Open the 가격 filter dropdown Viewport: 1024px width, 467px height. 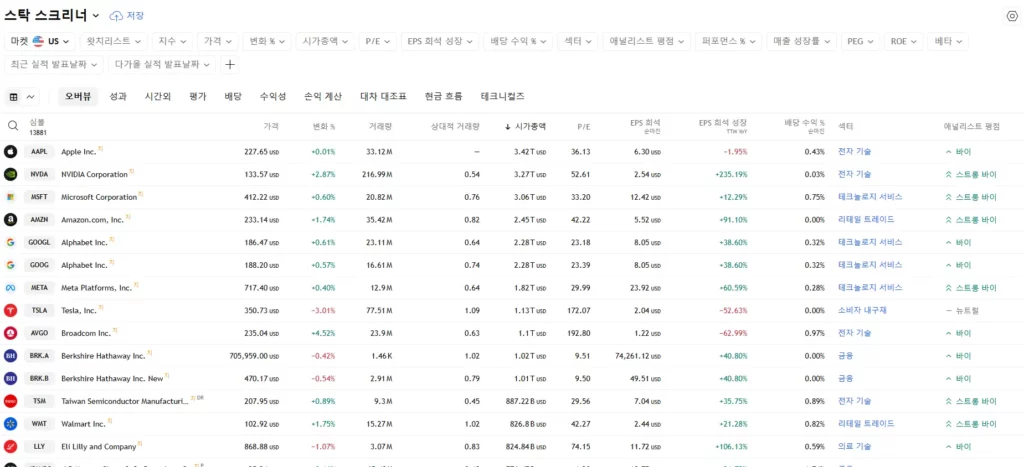(x=217, y=41)
